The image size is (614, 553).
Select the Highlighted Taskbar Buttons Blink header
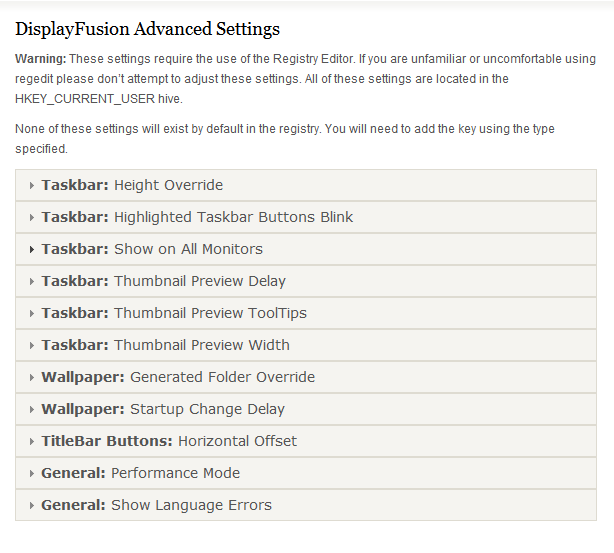197,217
